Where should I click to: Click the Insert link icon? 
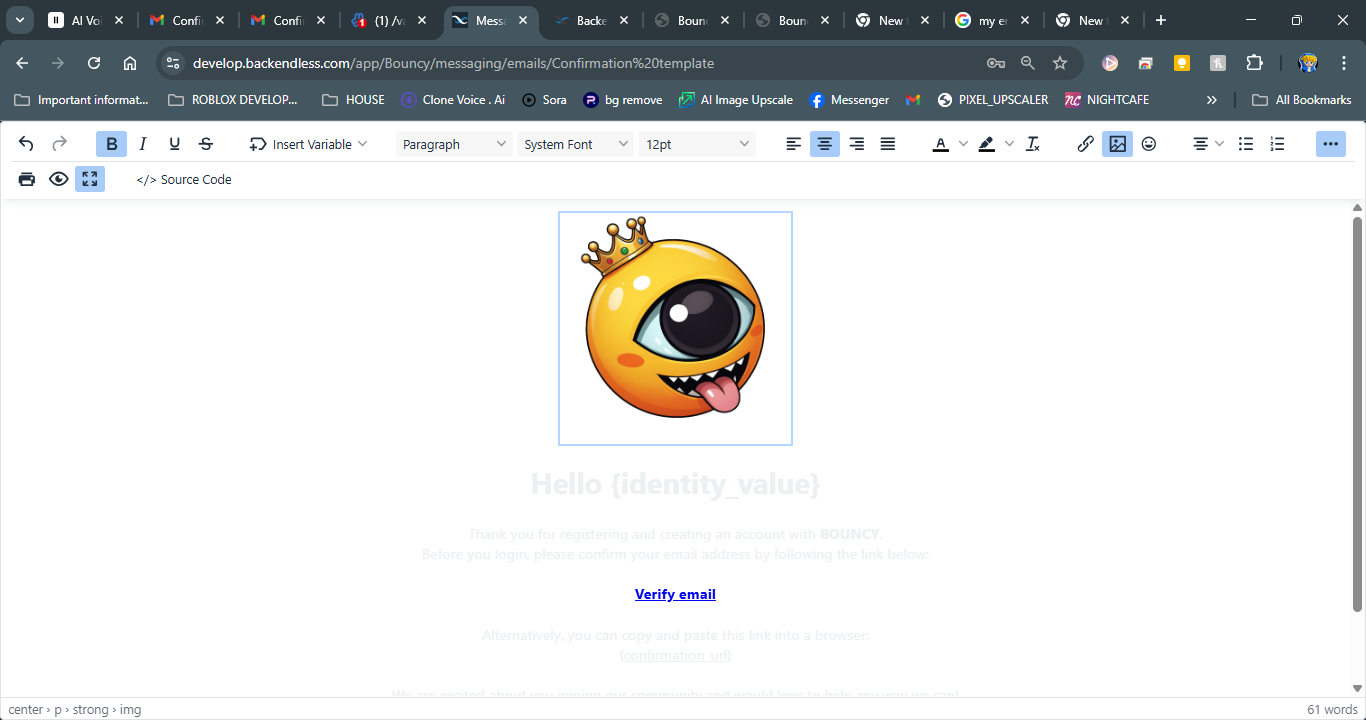[x=1085, y=144]
